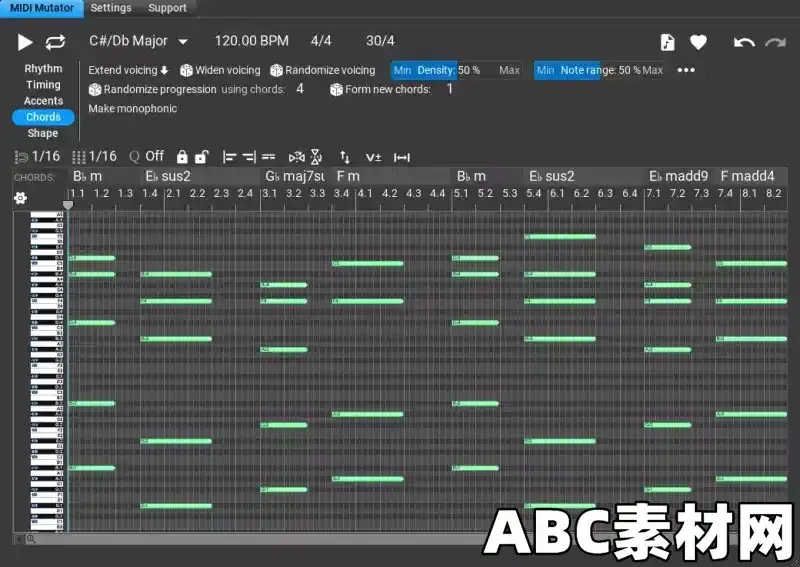The width and height of the screenshot is (800, 567).
Task: Click the timeline at position 3.1
Action: pyautogui.click(x=269, y=193)
